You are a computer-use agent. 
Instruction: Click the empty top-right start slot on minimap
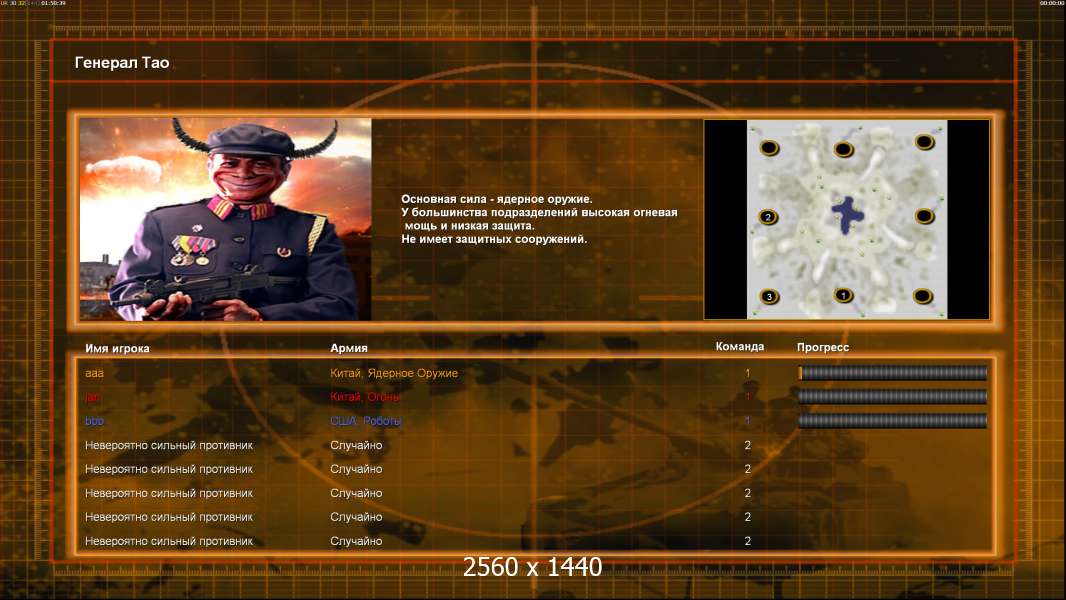click(924, 142)
